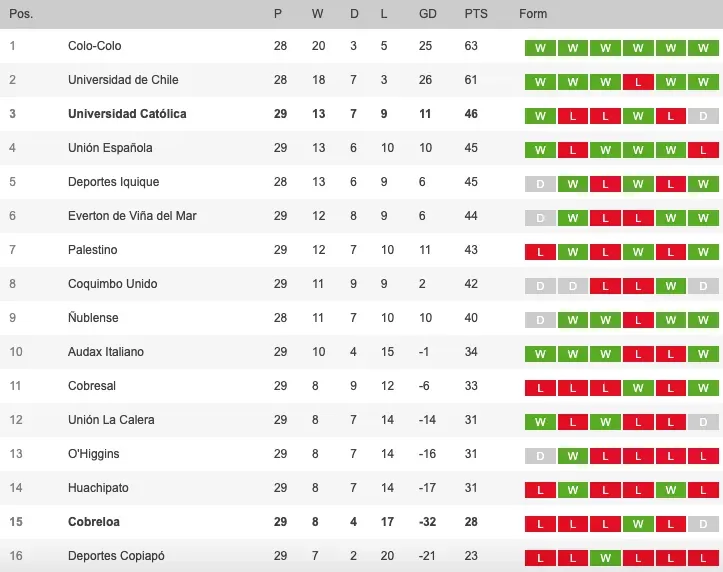This screenshot has width=723, height=572.
Task: Click the Audax Italiano team link
Action: click(x=106, y=352)
